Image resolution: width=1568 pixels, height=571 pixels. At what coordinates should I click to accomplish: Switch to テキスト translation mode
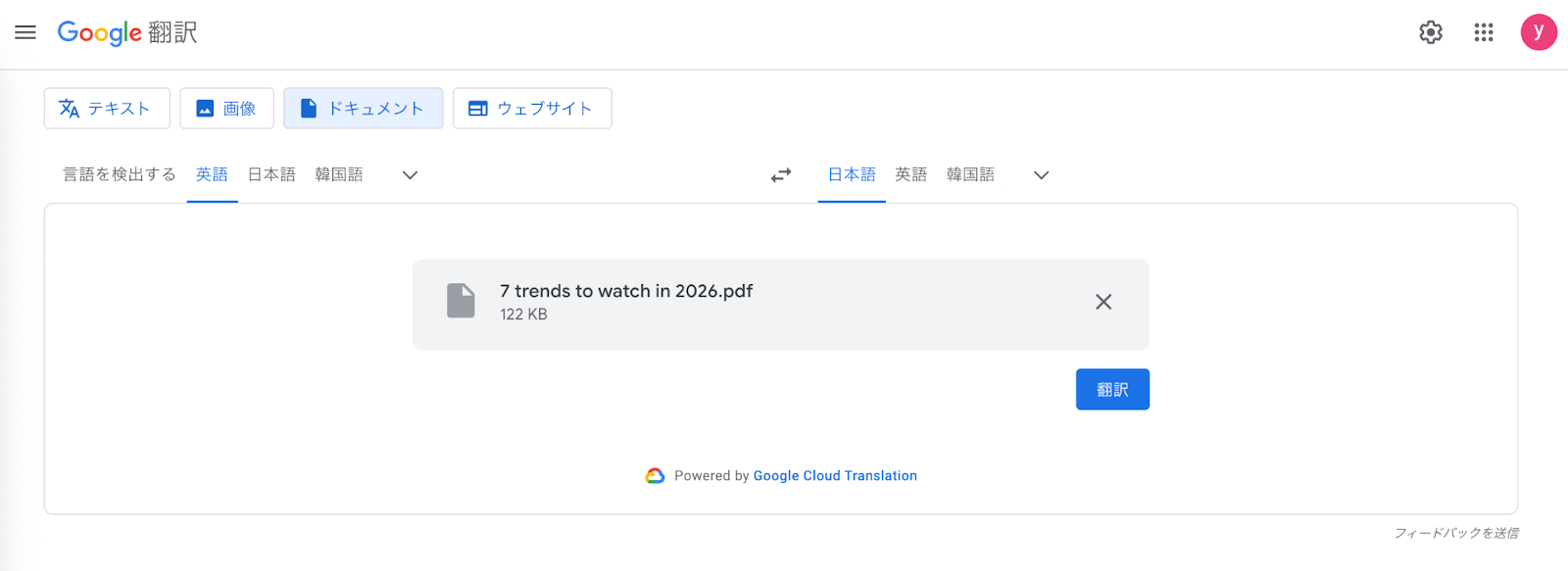(107, 109)
